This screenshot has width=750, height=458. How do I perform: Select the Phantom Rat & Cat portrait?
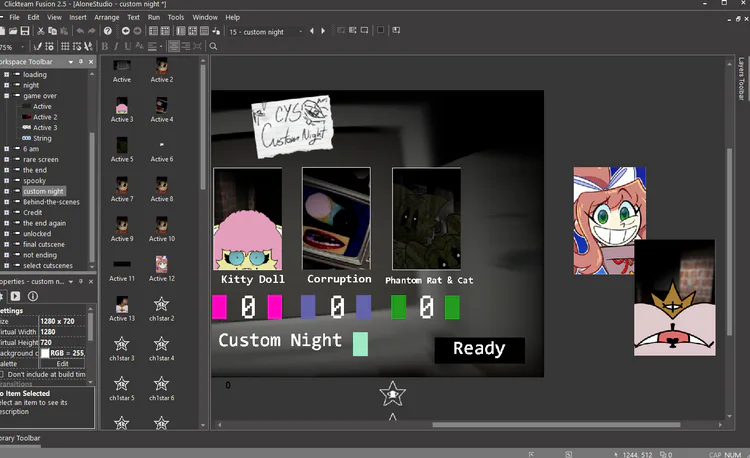(427, 219)
